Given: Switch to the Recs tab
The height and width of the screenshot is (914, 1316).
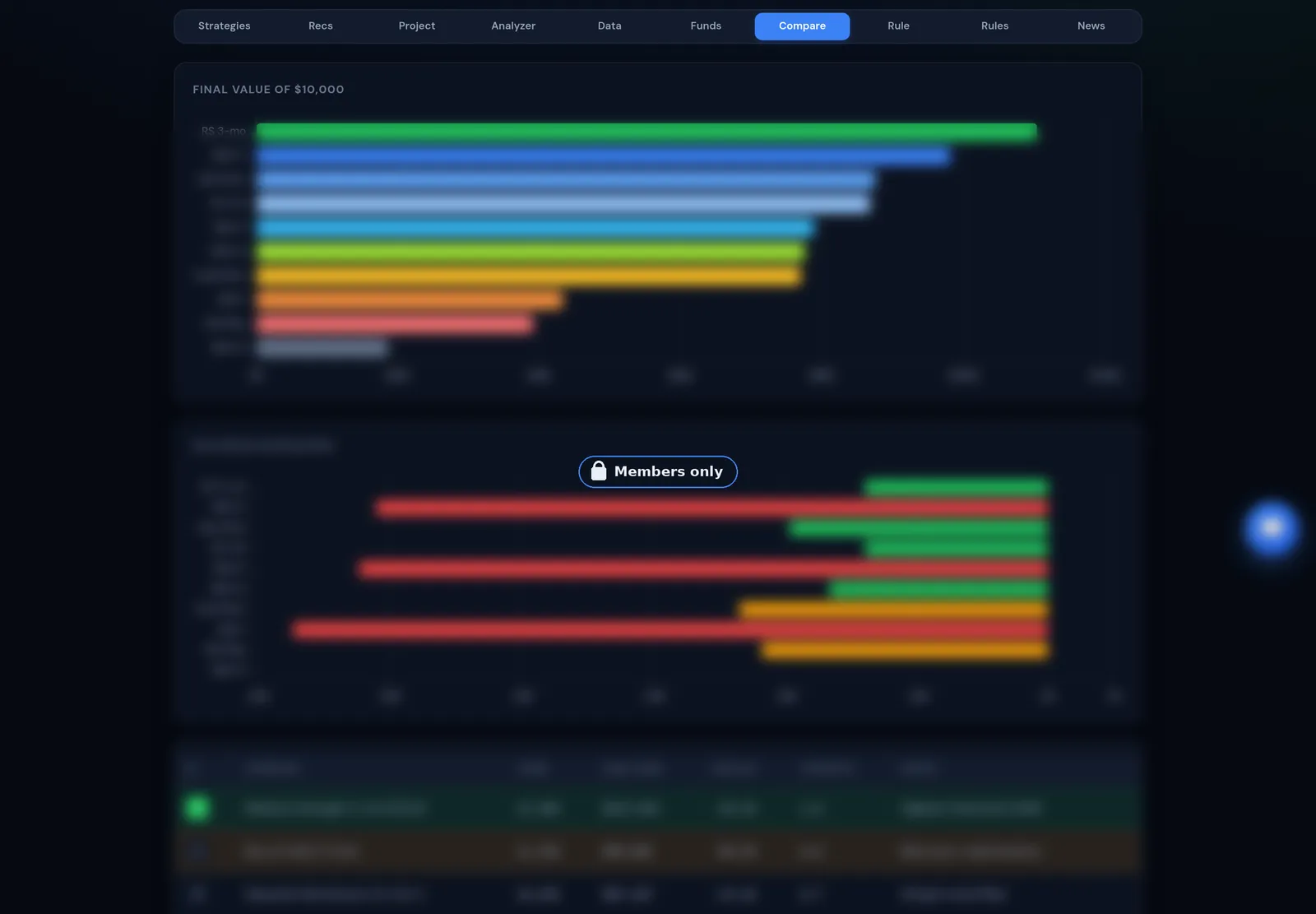Looking at the screenshot, I should coord(321,26).
